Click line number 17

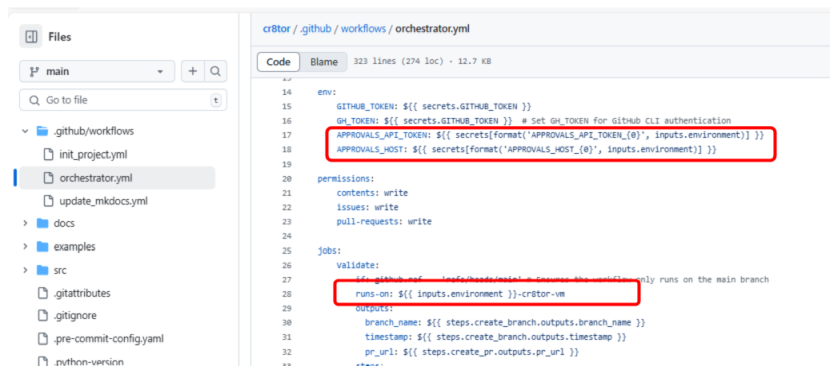(x=286, y=135)
